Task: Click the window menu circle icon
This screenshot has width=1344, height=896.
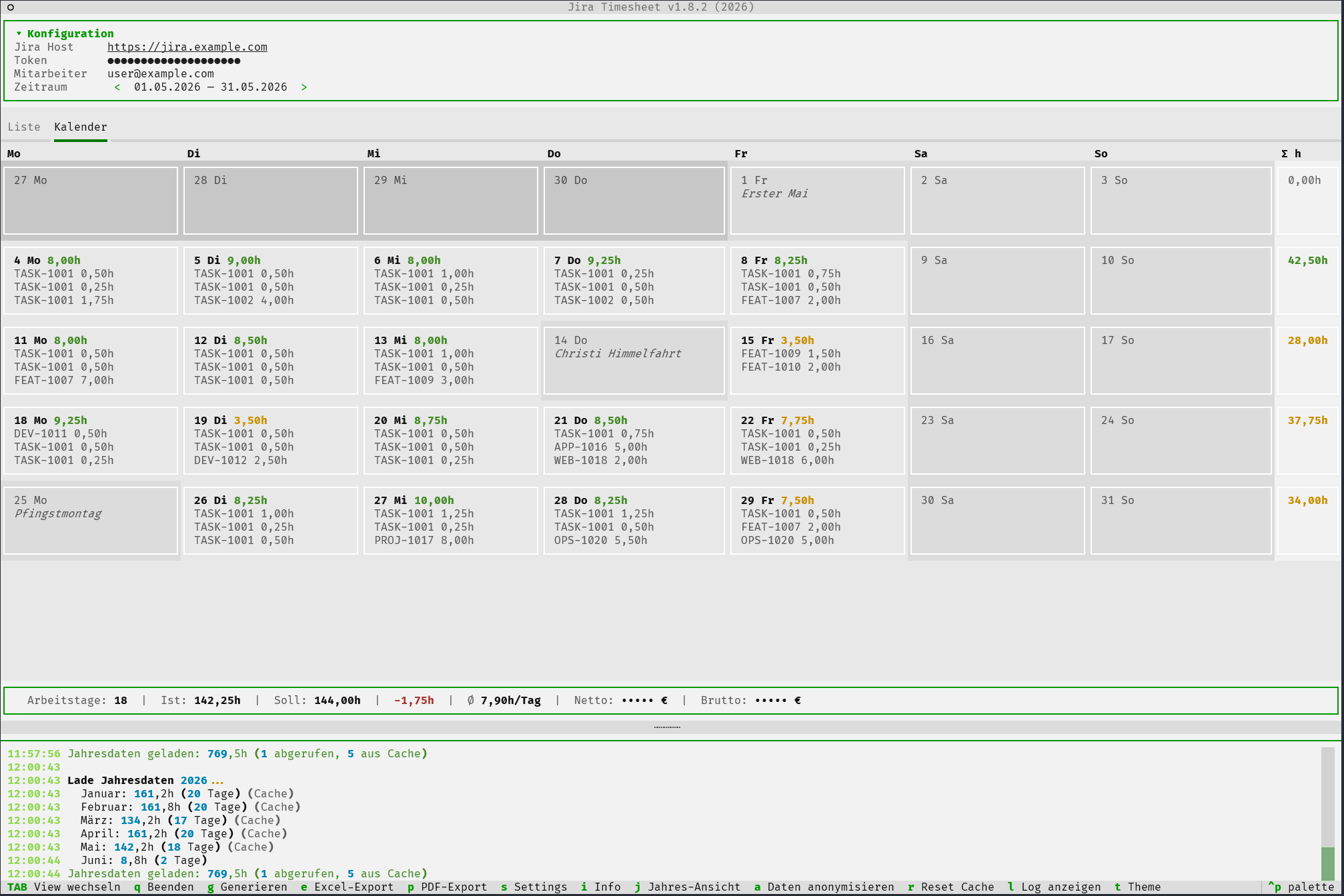Action: [x=11, y=7]
